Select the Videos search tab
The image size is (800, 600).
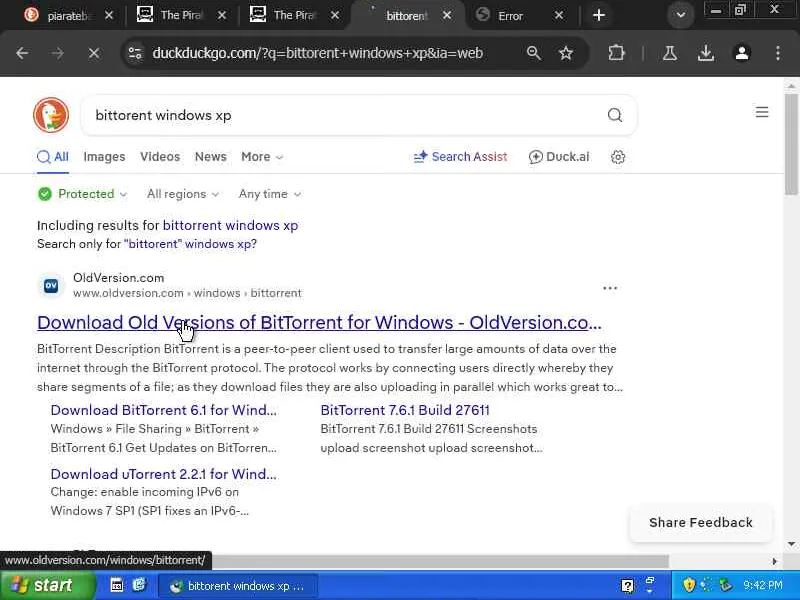click(x=160, y=157)
